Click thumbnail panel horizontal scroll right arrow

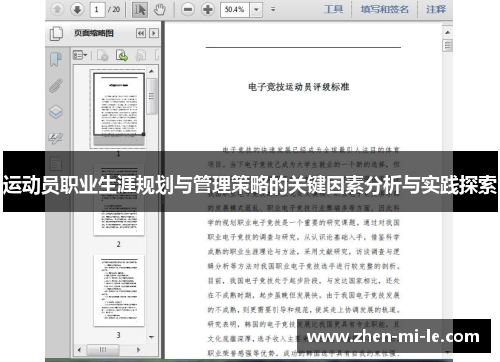click(138, 350)
